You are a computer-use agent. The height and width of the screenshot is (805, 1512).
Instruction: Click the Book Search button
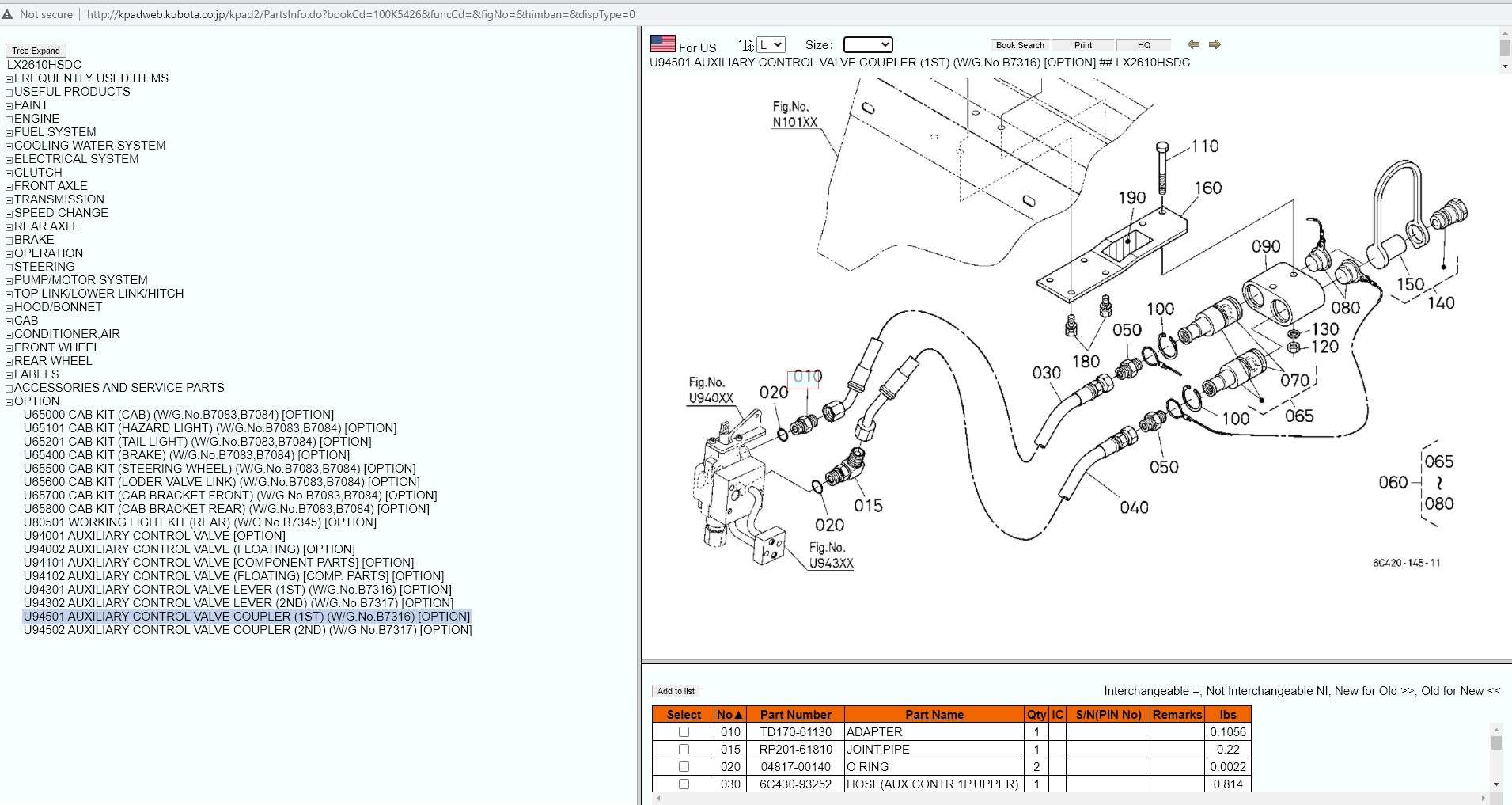coord(1020,45)
